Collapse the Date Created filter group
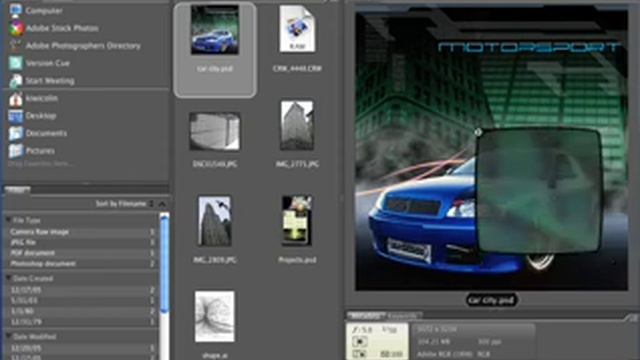 pos(8,278)
